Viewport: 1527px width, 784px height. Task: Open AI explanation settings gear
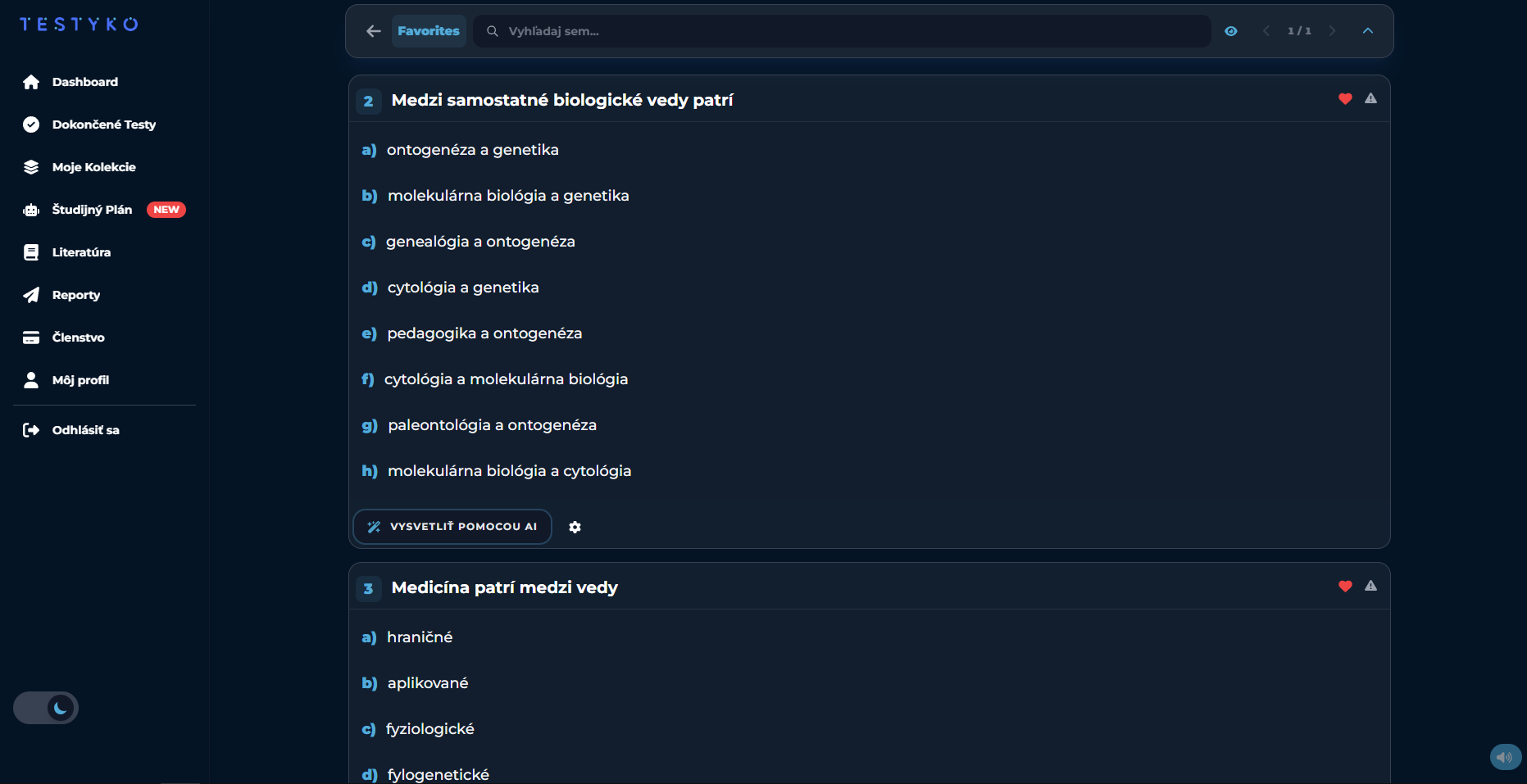575,527
